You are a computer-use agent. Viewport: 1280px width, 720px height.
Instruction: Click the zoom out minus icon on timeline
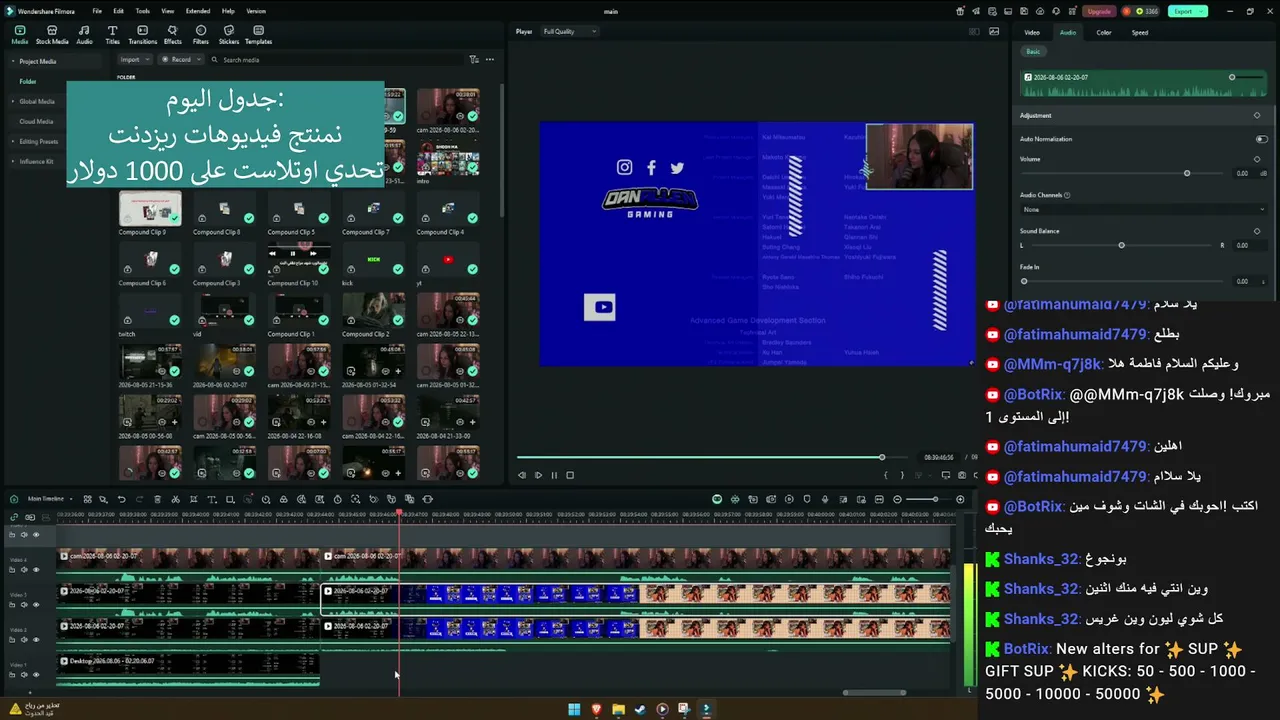[897, 499]
